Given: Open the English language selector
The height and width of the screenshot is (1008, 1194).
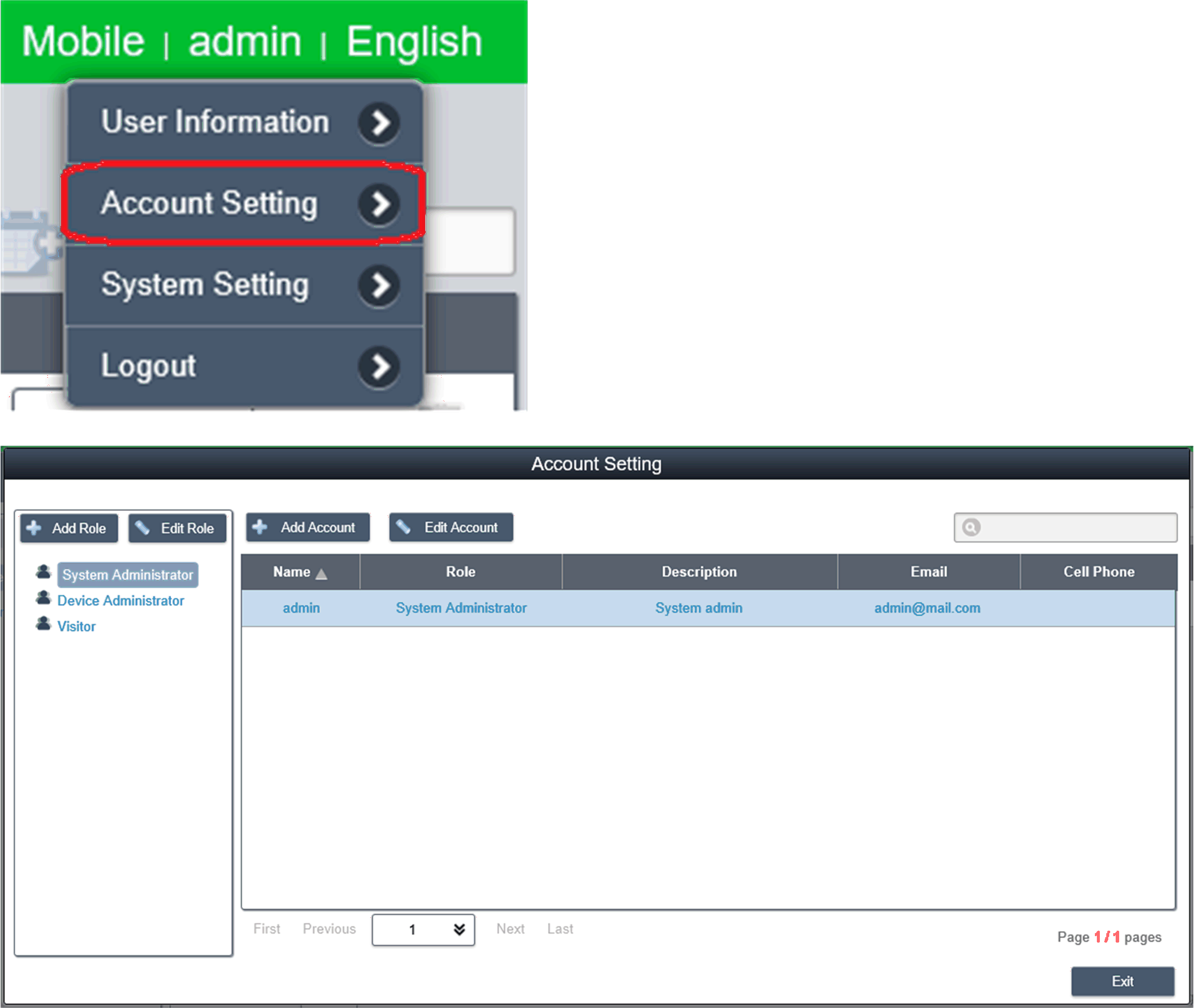Looking at the screenshot, I should (414, 42).
